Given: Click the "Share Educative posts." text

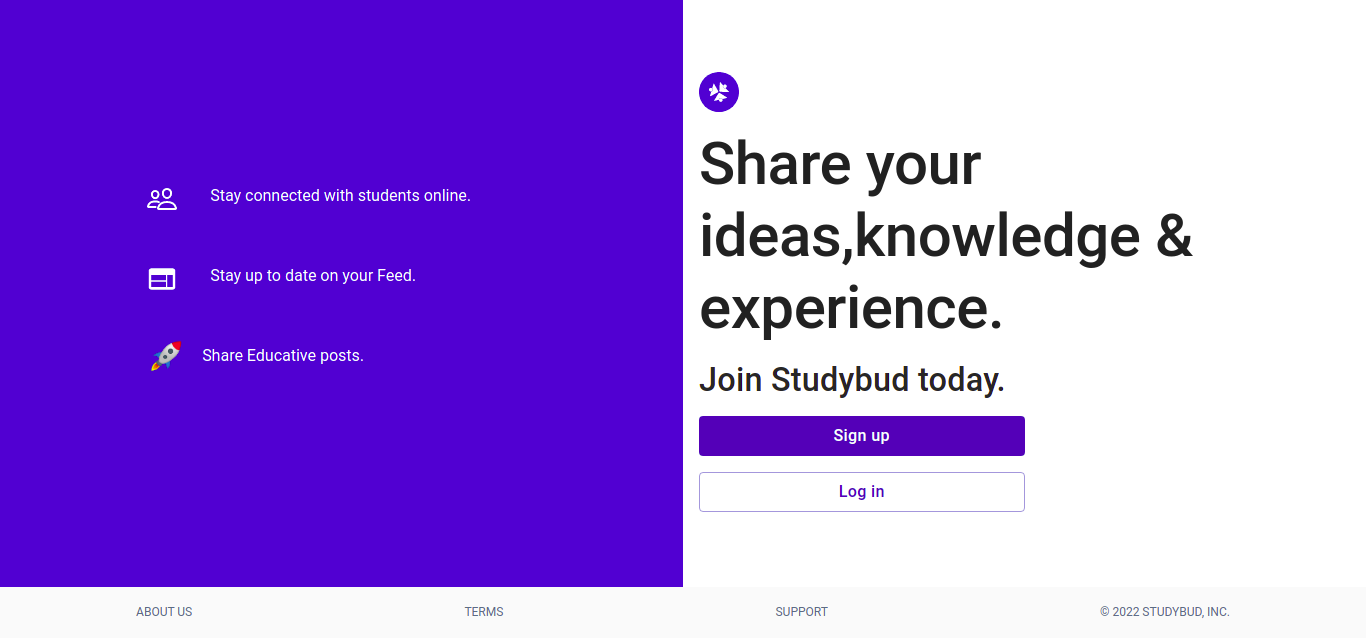Looking at the screenshot, I should click(282, 356).
